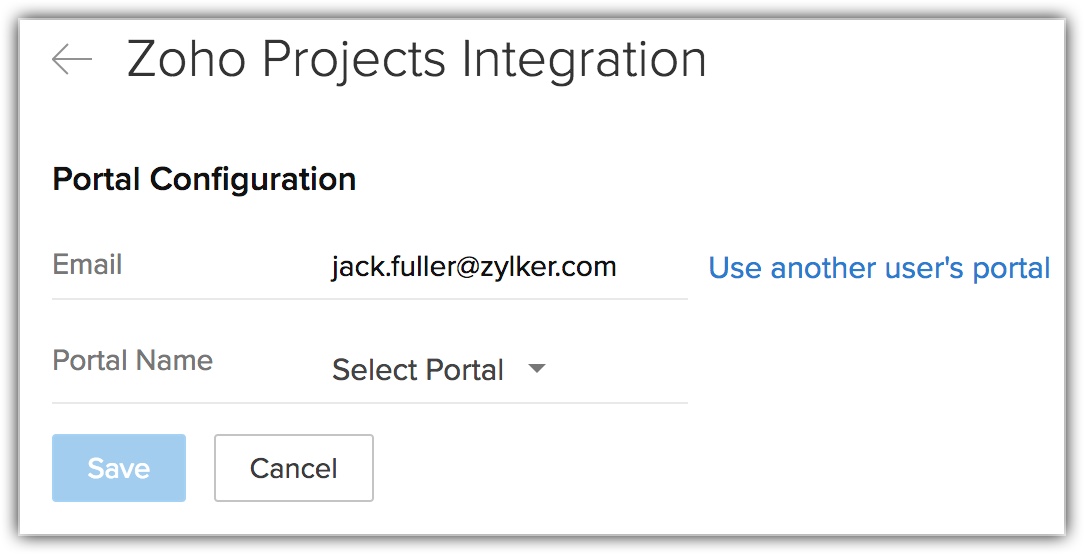Click the Zoho Projects Integration page title
1084x554 pixels.
416,60
